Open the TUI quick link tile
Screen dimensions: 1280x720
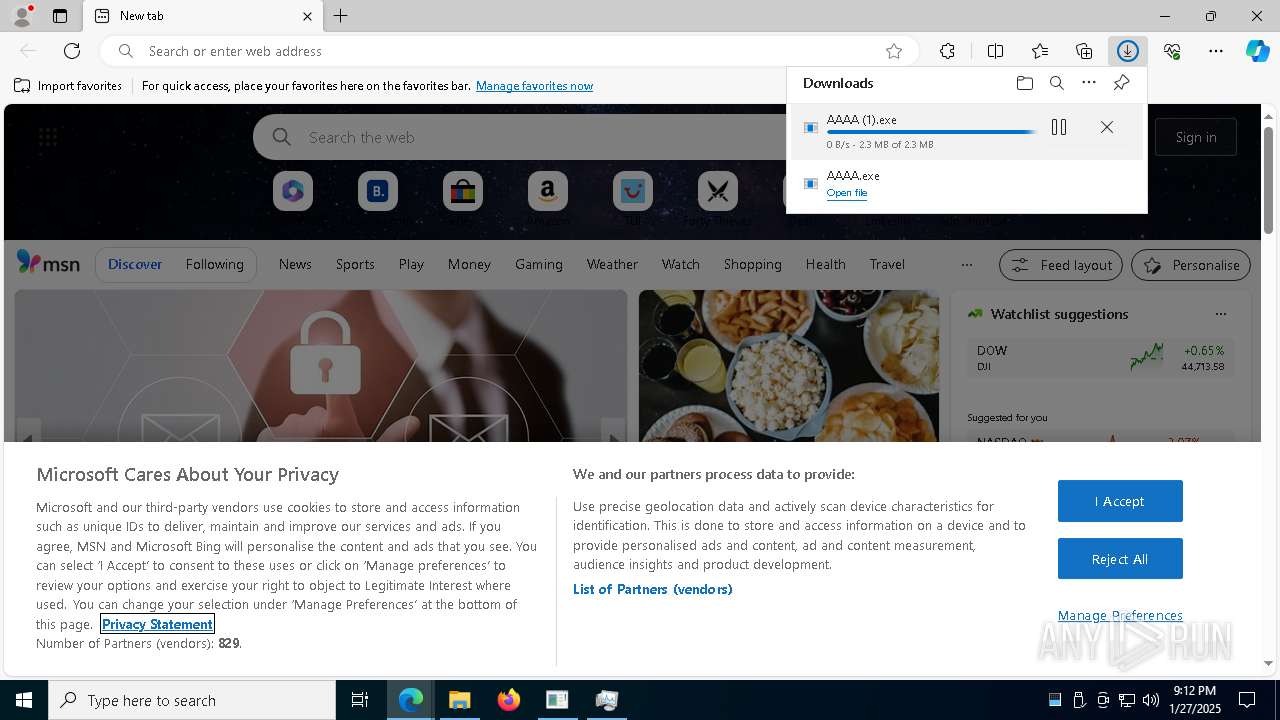tap(633, 191)
